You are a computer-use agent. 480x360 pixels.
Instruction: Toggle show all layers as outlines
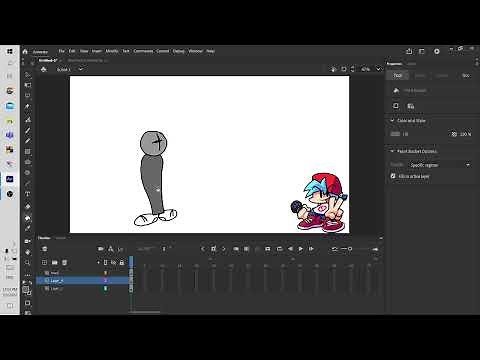106,263
